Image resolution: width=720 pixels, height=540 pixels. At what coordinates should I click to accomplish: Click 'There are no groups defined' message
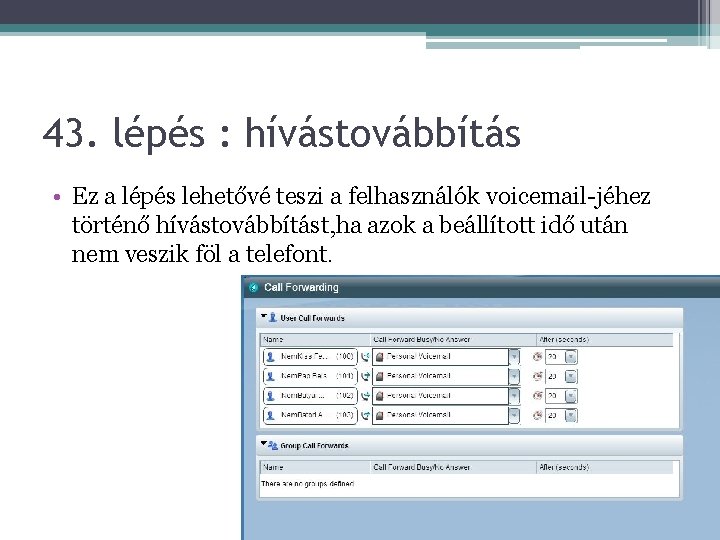(x=308, y=484)
